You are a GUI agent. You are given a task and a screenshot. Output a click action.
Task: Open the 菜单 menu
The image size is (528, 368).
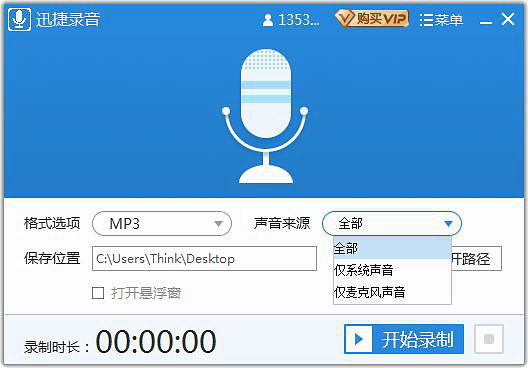[441, 20]
